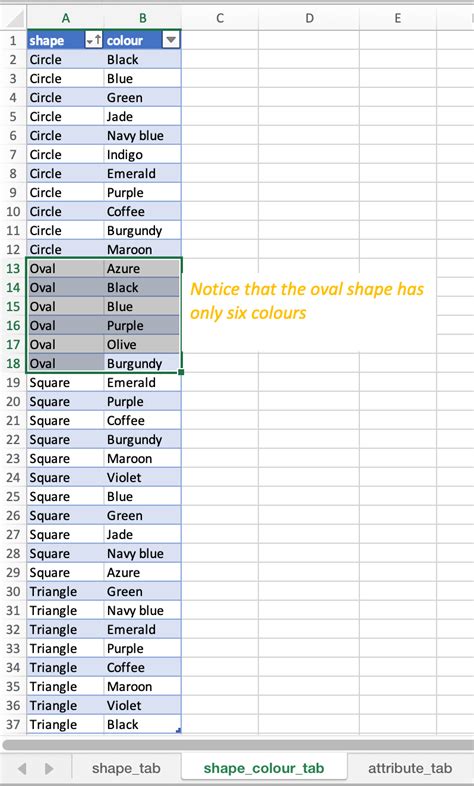Screen dimensions: 474x786
Task: Click the horizontal scrollbar
Action: [238, 745]
